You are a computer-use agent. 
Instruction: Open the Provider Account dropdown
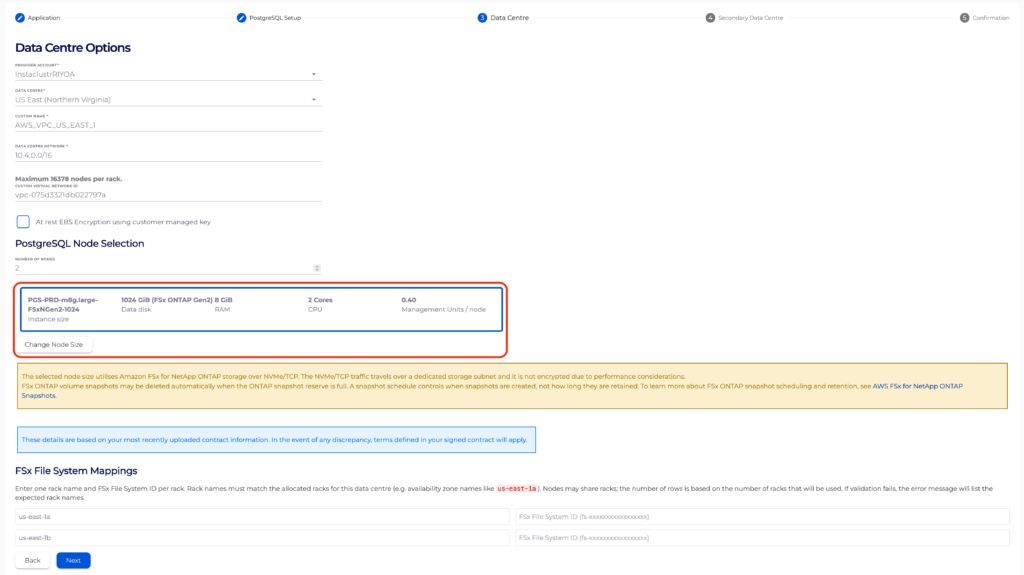click(168, 74)
